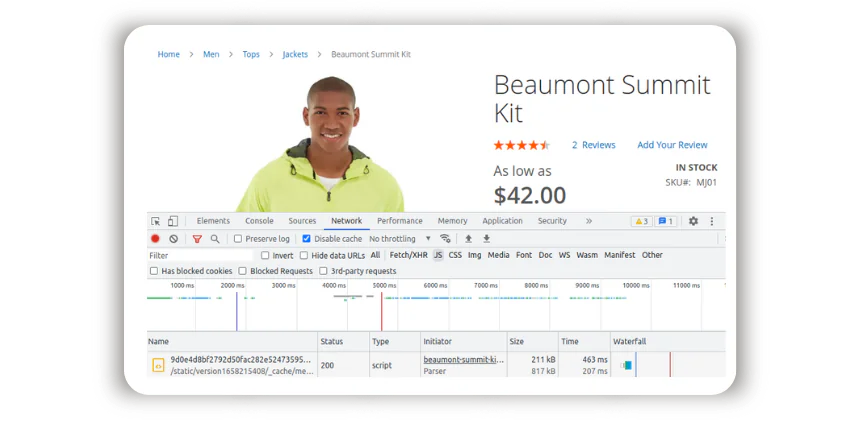
Task: Open network search magnifier
Action: [215, 239]
